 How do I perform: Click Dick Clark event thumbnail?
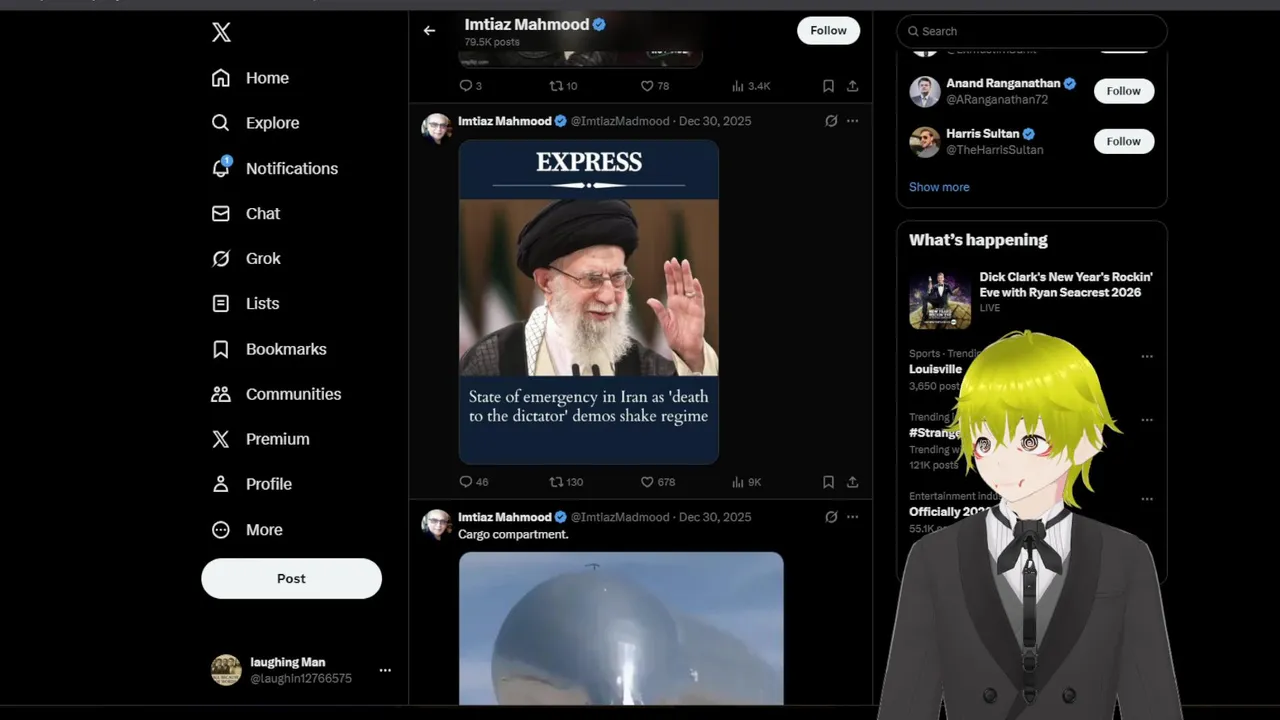coord(940,299)
